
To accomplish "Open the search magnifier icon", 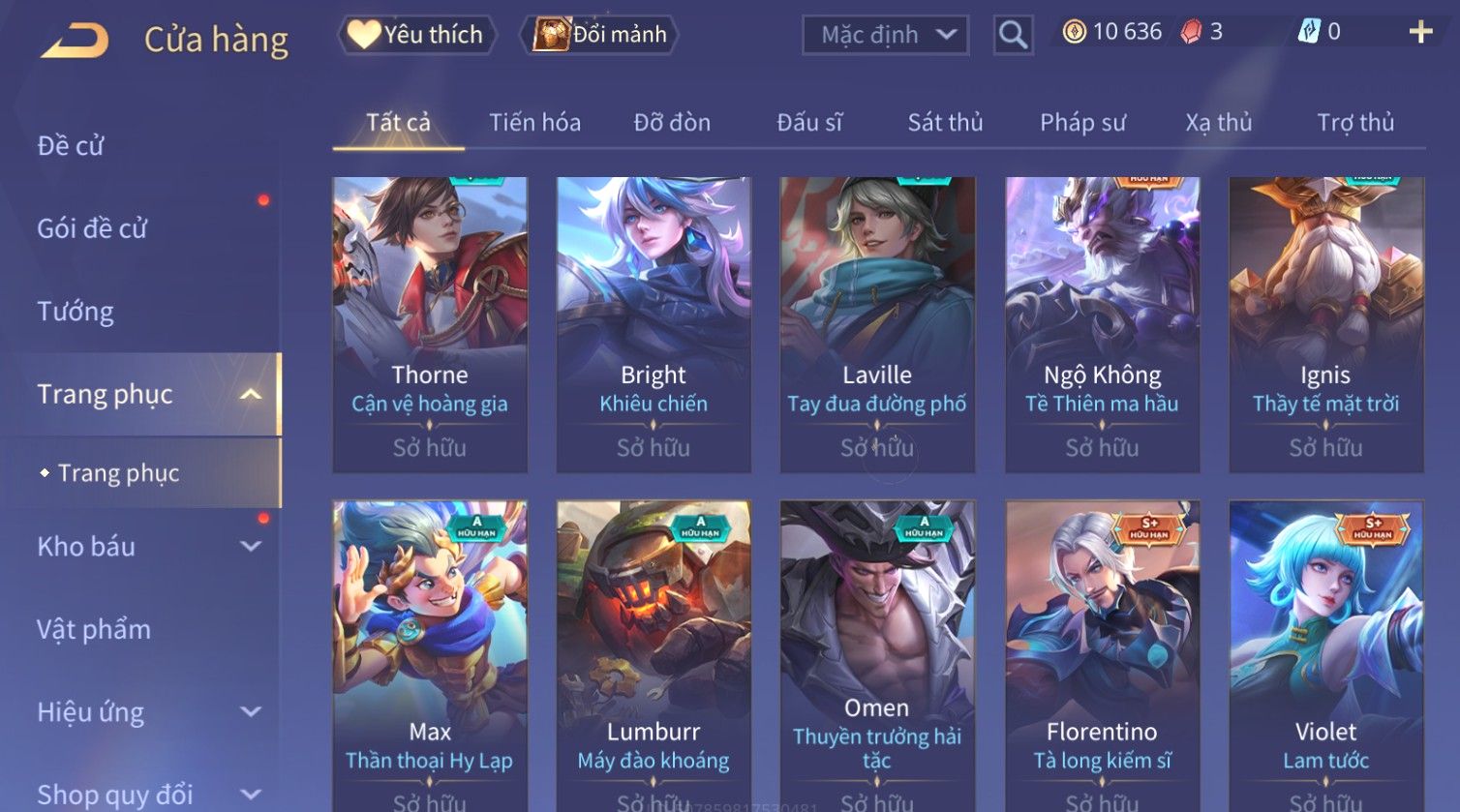I will [1013, 35].
